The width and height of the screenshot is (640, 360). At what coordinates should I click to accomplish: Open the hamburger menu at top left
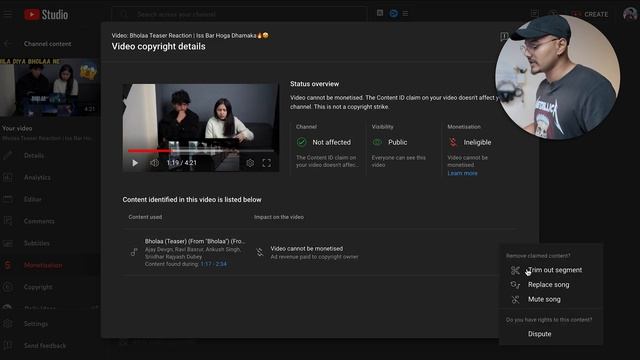pos(8,14)
